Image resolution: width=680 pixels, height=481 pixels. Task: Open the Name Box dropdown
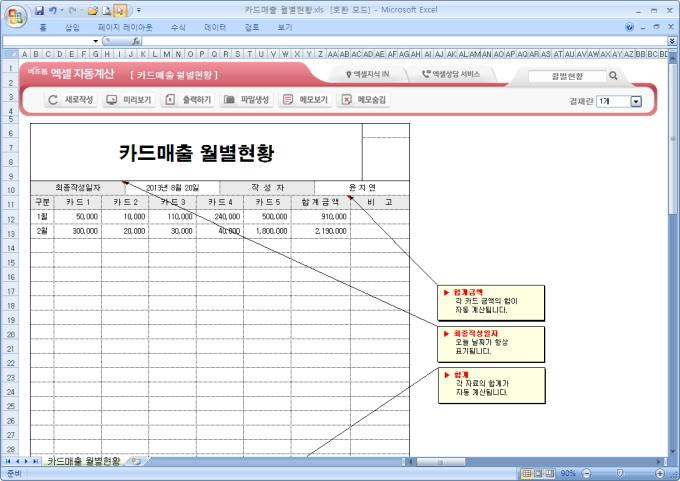coord(95,41)
